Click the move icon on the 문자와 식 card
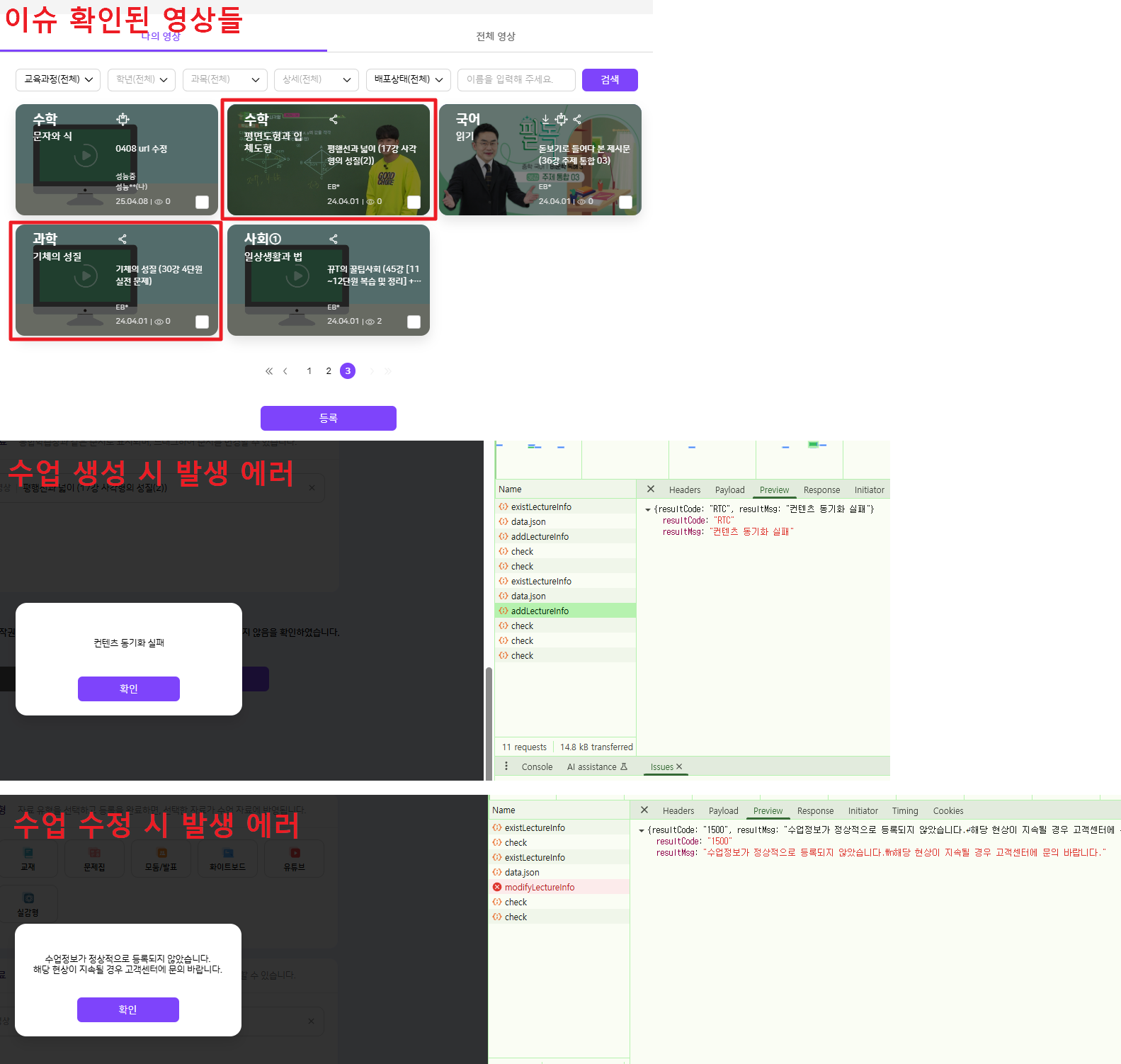 click(x=123, y=119)
